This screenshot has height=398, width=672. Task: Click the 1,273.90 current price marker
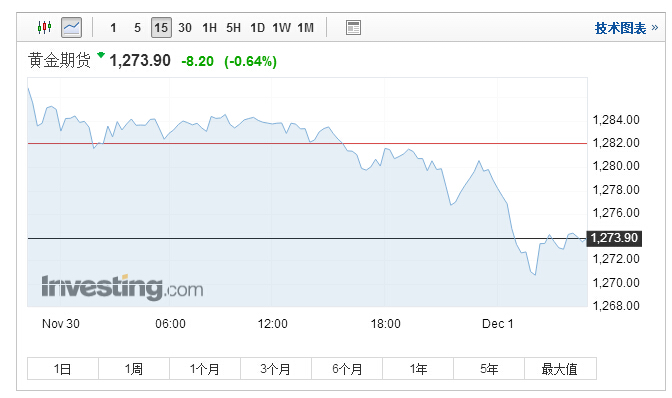[614, 238]
